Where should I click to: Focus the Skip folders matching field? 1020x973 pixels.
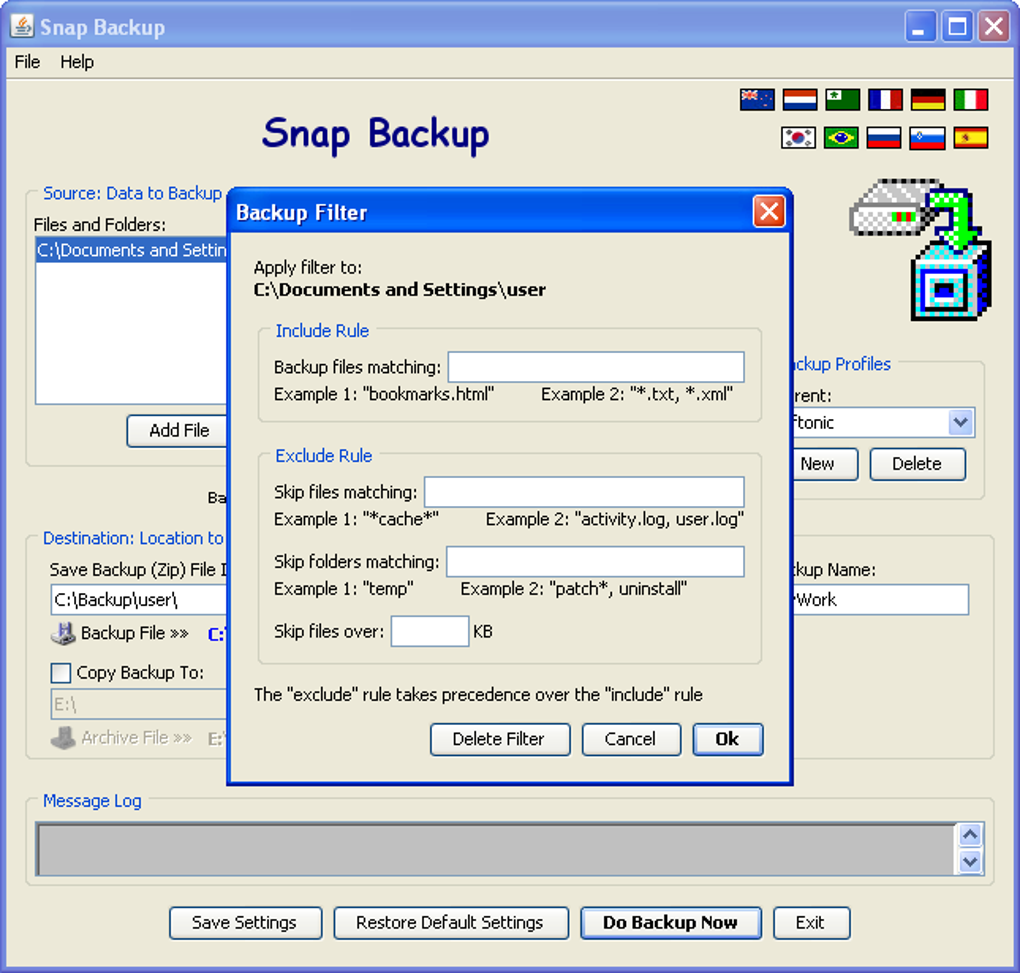pyautogui.click(x=595, y=561)
